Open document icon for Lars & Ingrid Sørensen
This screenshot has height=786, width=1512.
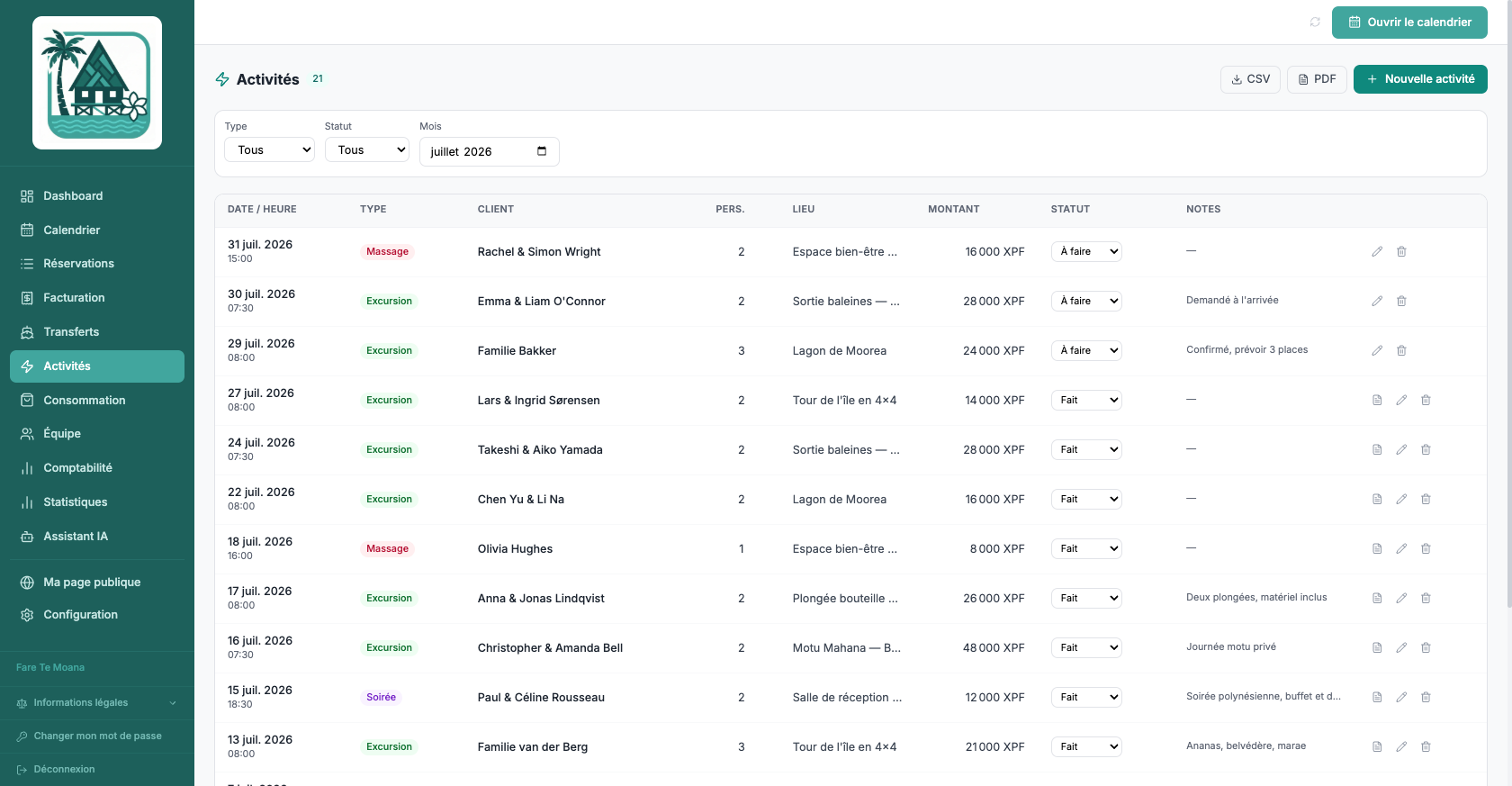1377,401
